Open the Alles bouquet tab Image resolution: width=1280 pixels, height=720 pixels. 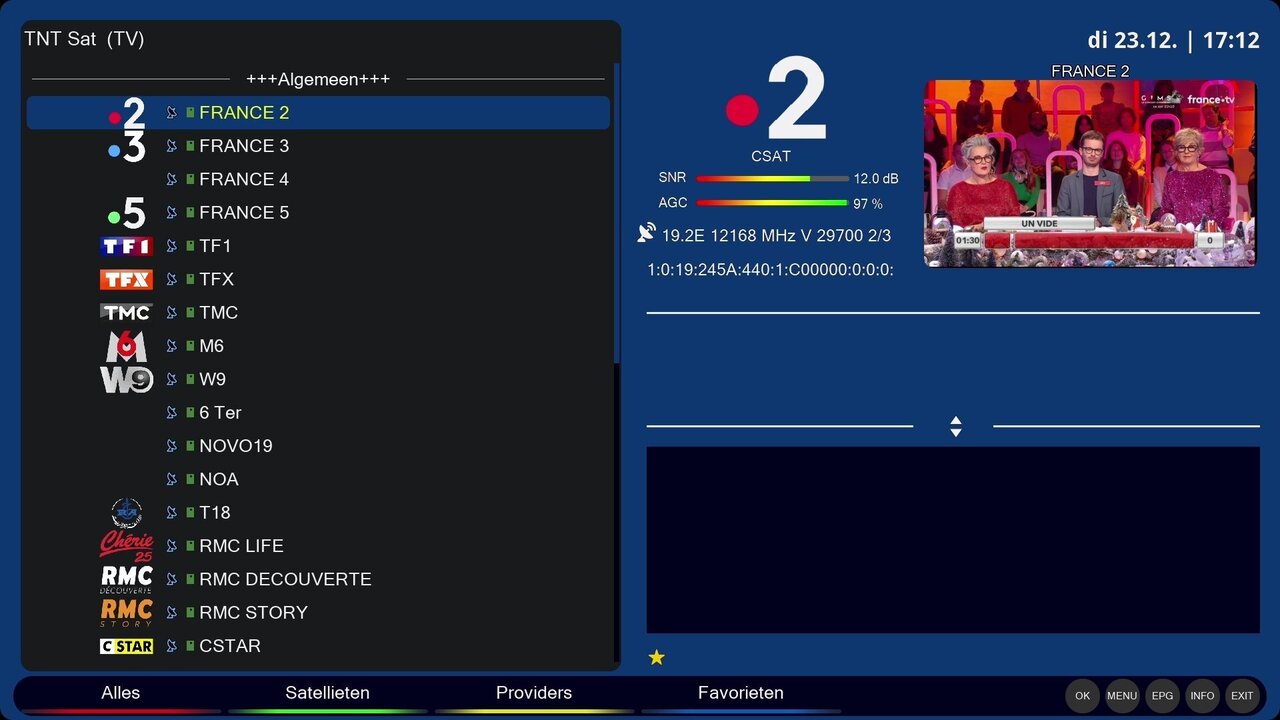pos(121,693)
